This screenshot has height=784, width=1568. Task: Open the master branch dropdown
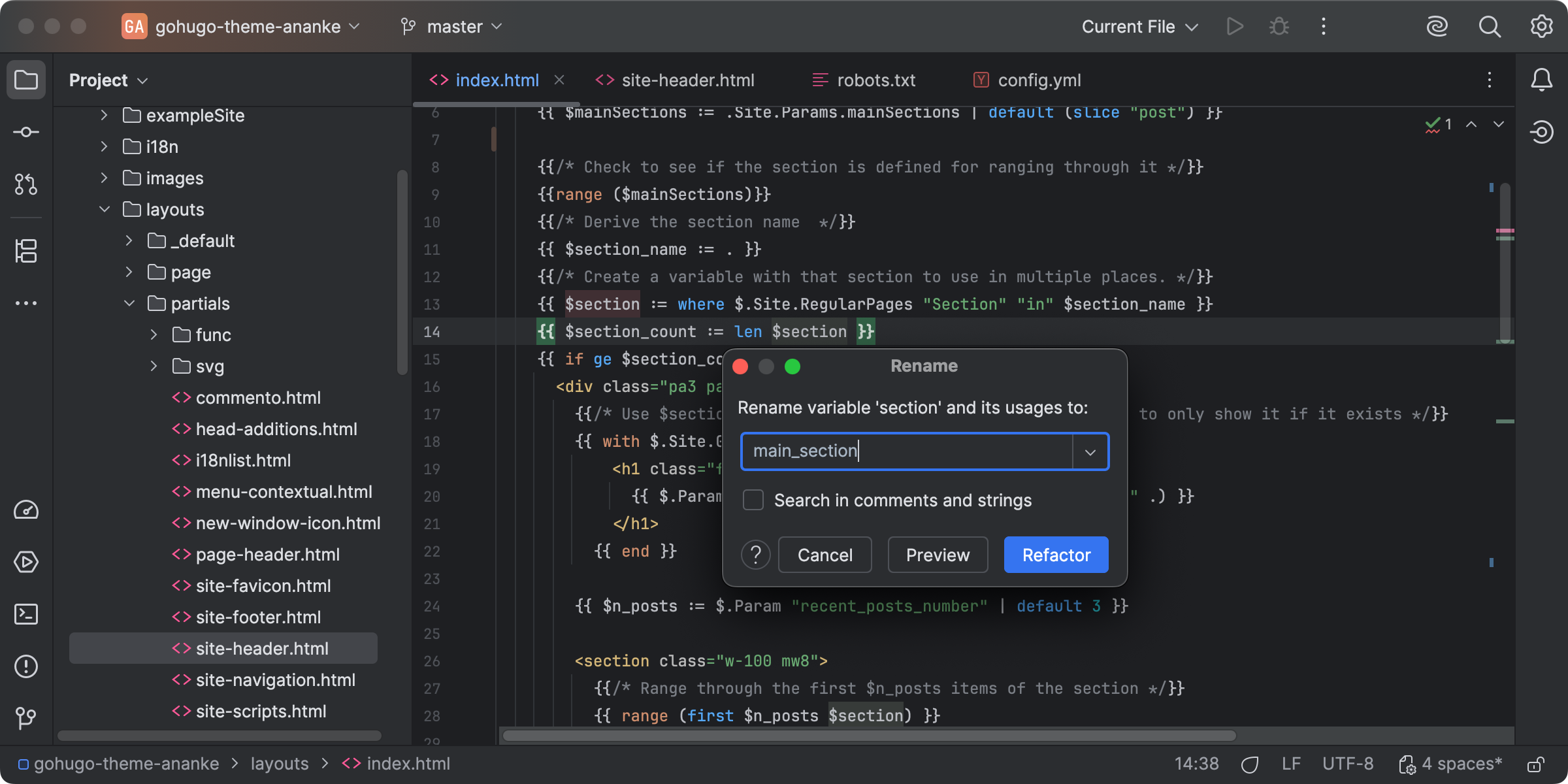tap(451, 27)
